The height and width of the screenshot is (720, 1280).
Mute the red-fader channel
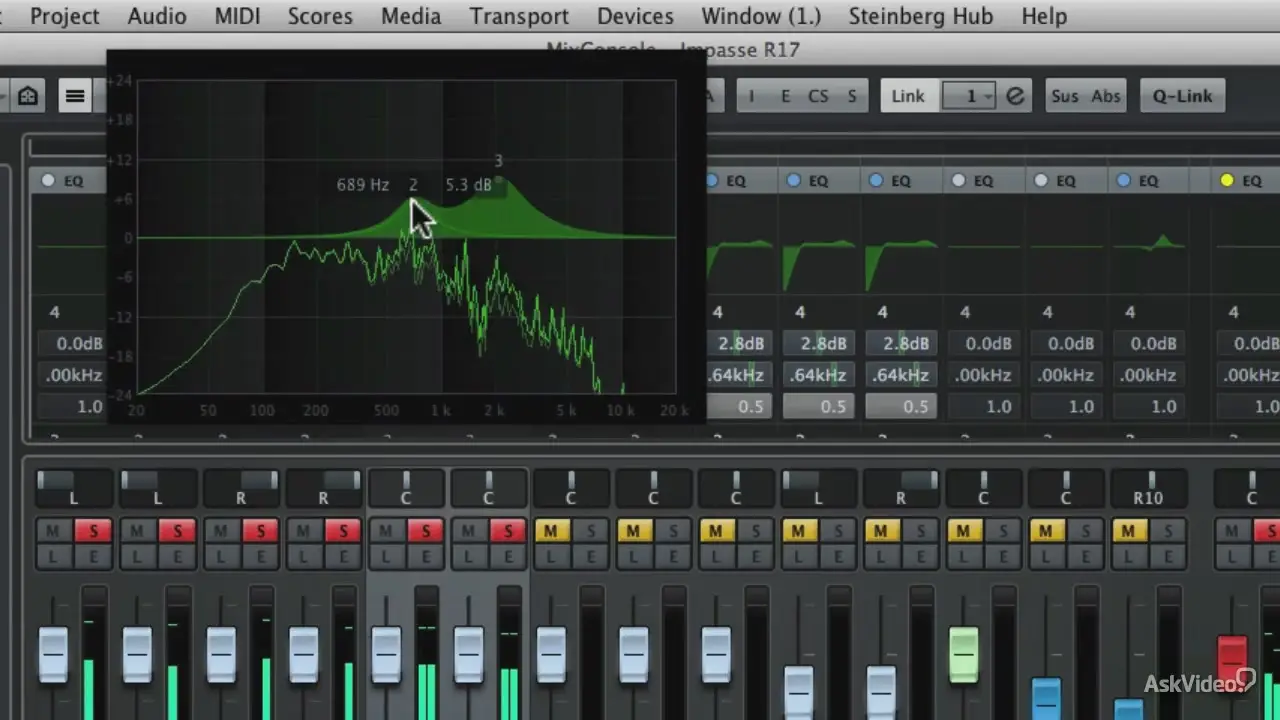point(1231,530)
